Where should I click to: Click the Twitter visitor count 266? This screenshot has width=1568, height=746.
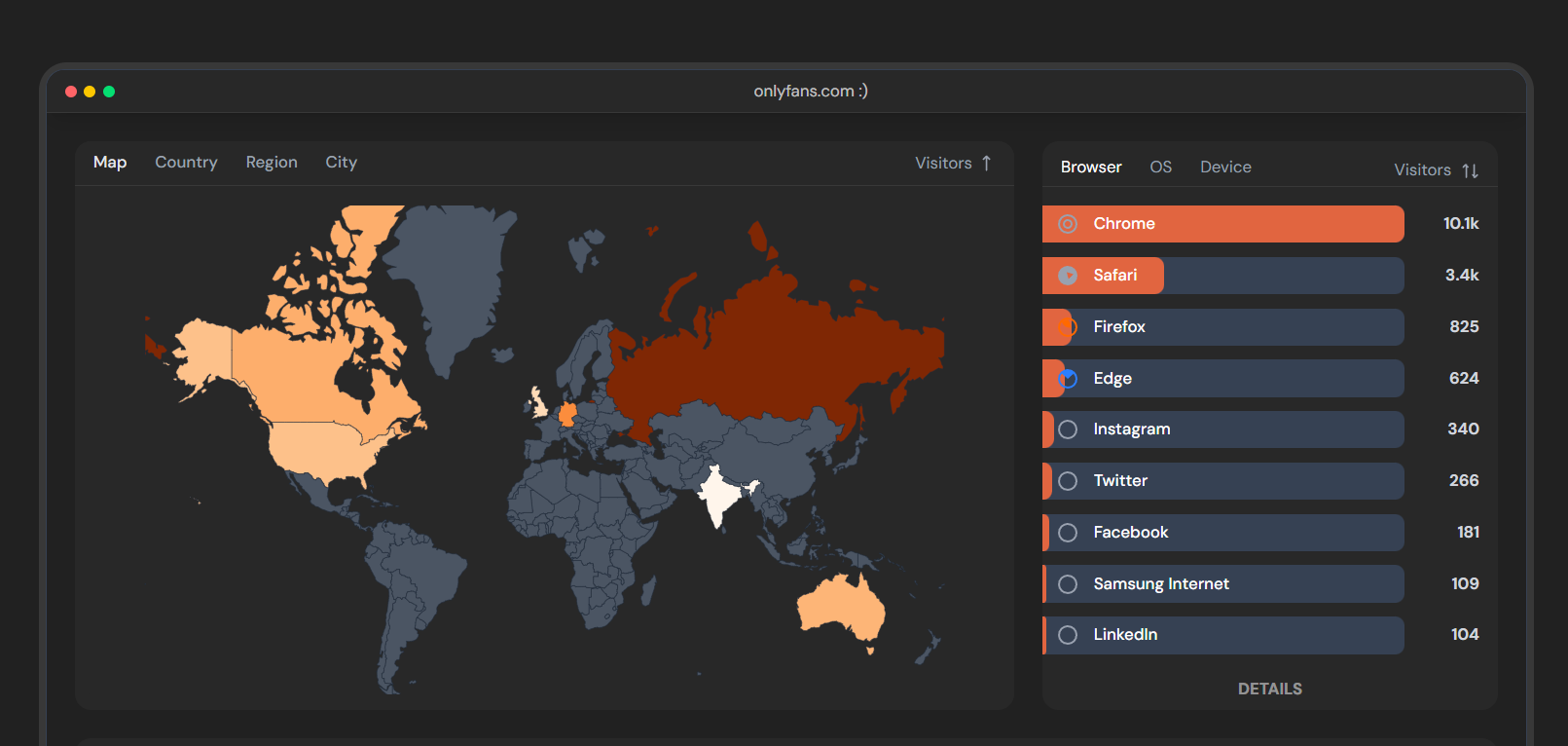[x=1464, y=481]
